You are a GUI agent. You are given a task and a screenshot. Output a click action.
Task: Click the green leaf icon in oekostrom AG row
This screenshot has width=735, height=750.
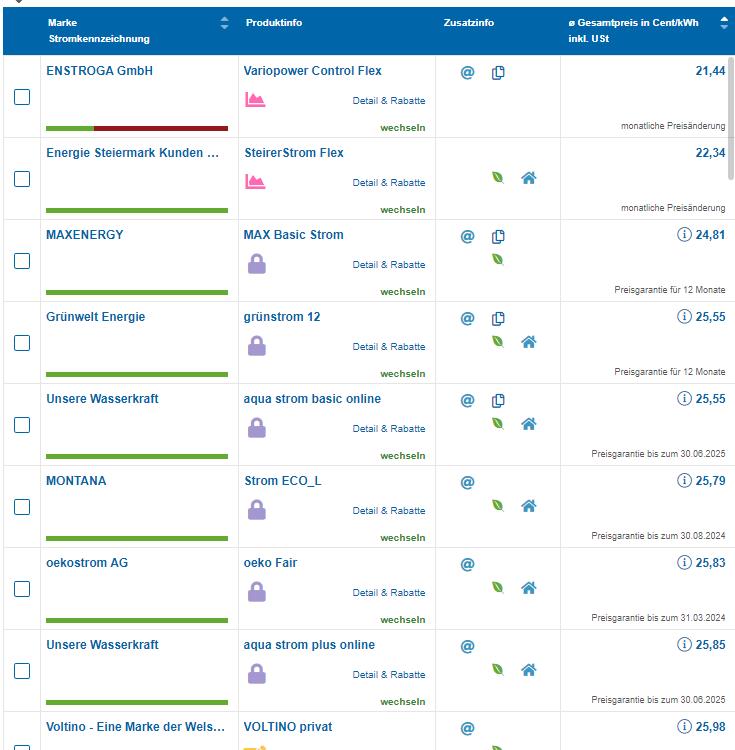[x=498, y=587]
